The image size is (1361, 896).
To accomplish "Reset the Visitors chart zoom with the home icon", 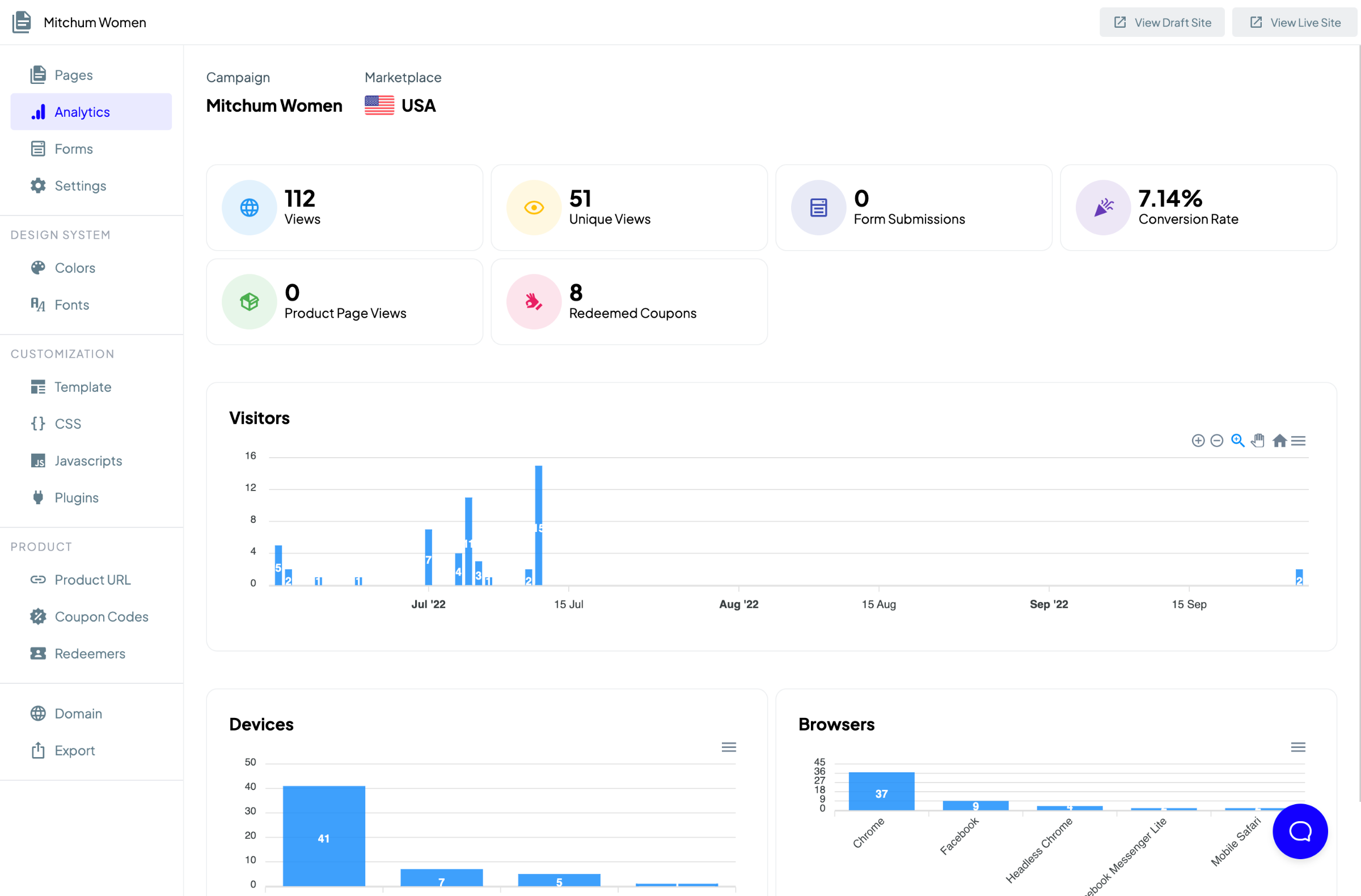I will click(1279, 440).
